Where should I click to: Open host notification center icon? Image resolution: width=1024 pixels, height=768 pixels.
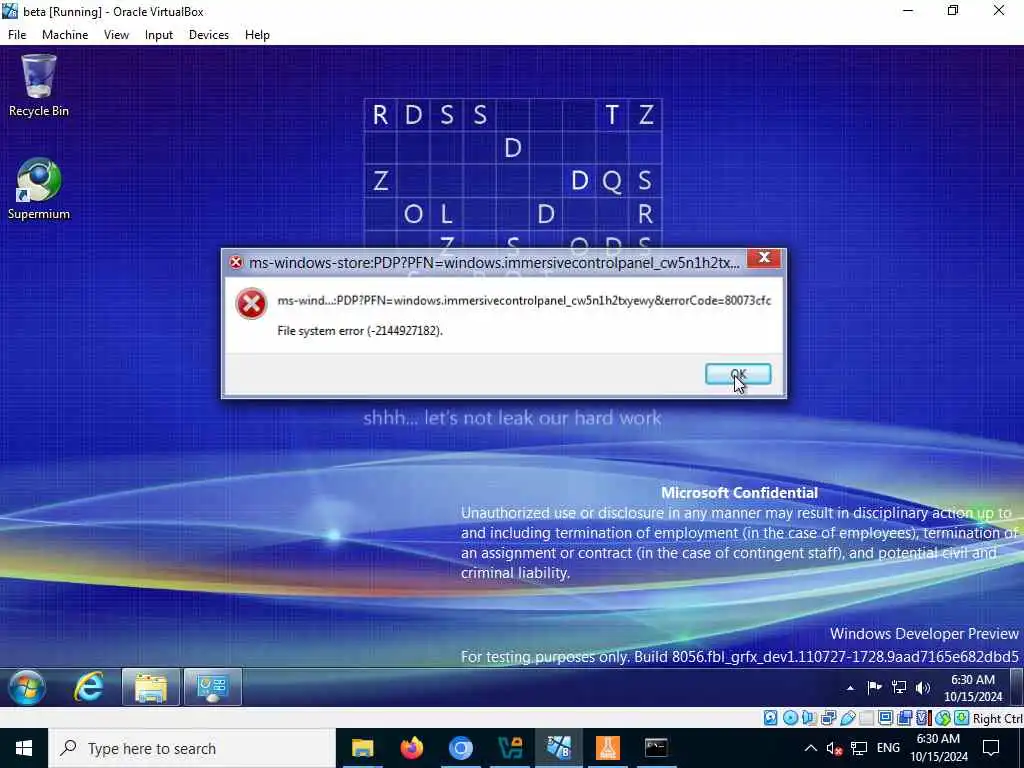(x=991, y=748)
